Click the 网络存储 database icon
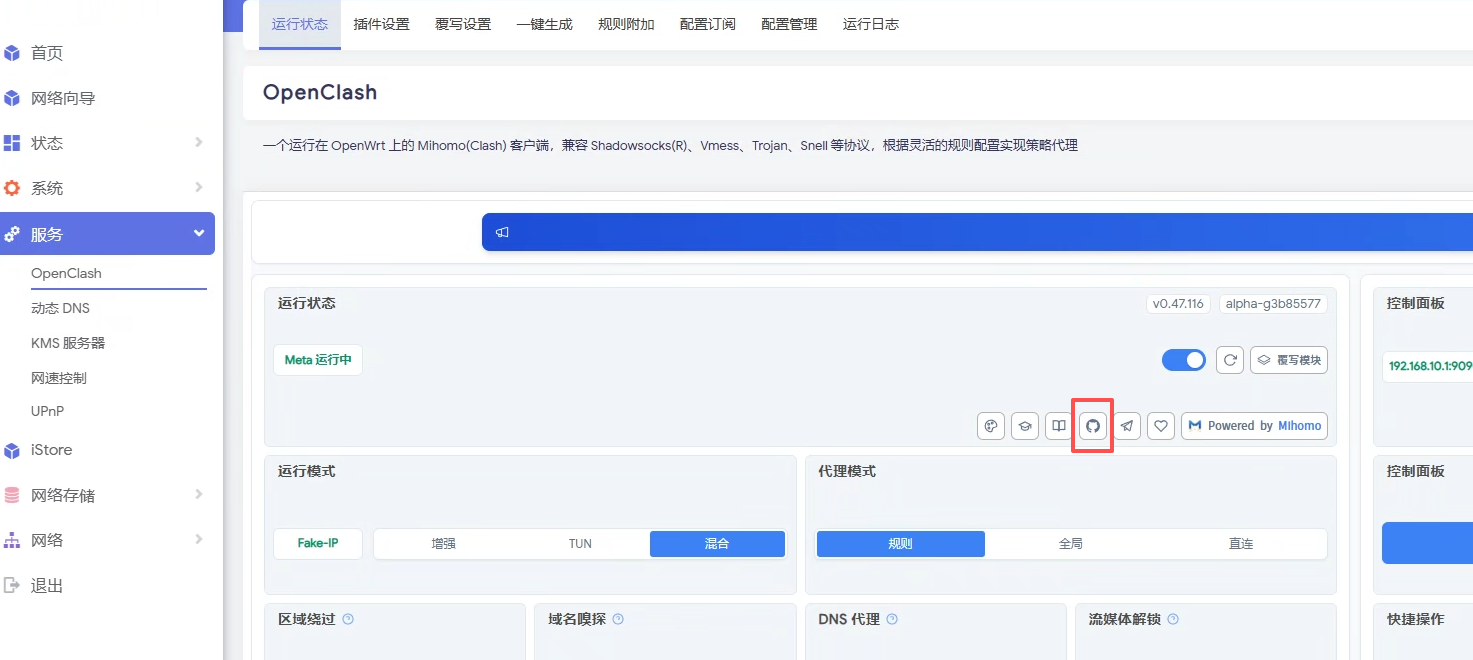The width and height of the screenshot is (1473, 660). click(12, 495)
